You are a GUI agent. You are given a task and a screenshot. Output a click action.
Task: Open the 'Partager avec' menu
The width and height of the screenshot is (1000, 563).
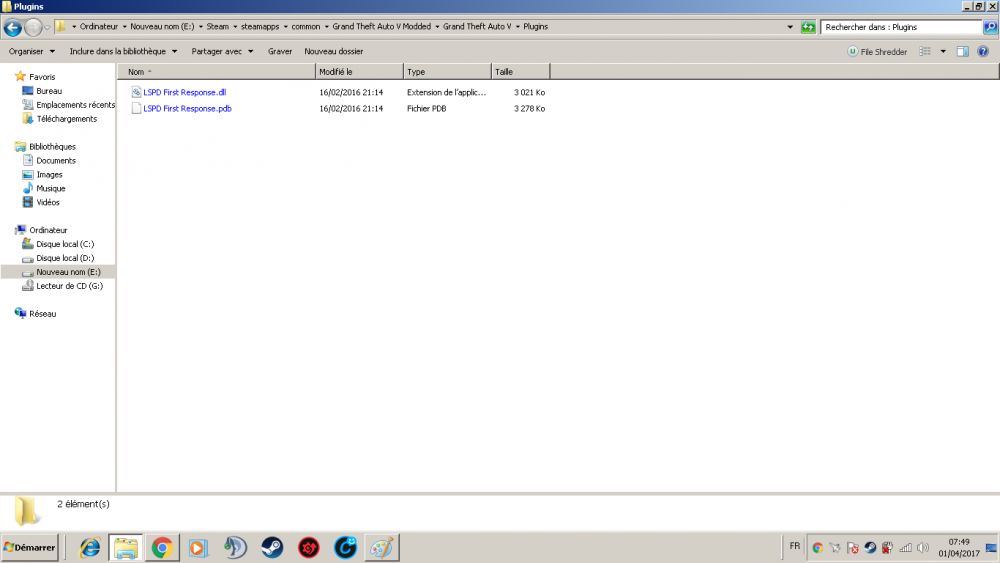coord(222,51)
